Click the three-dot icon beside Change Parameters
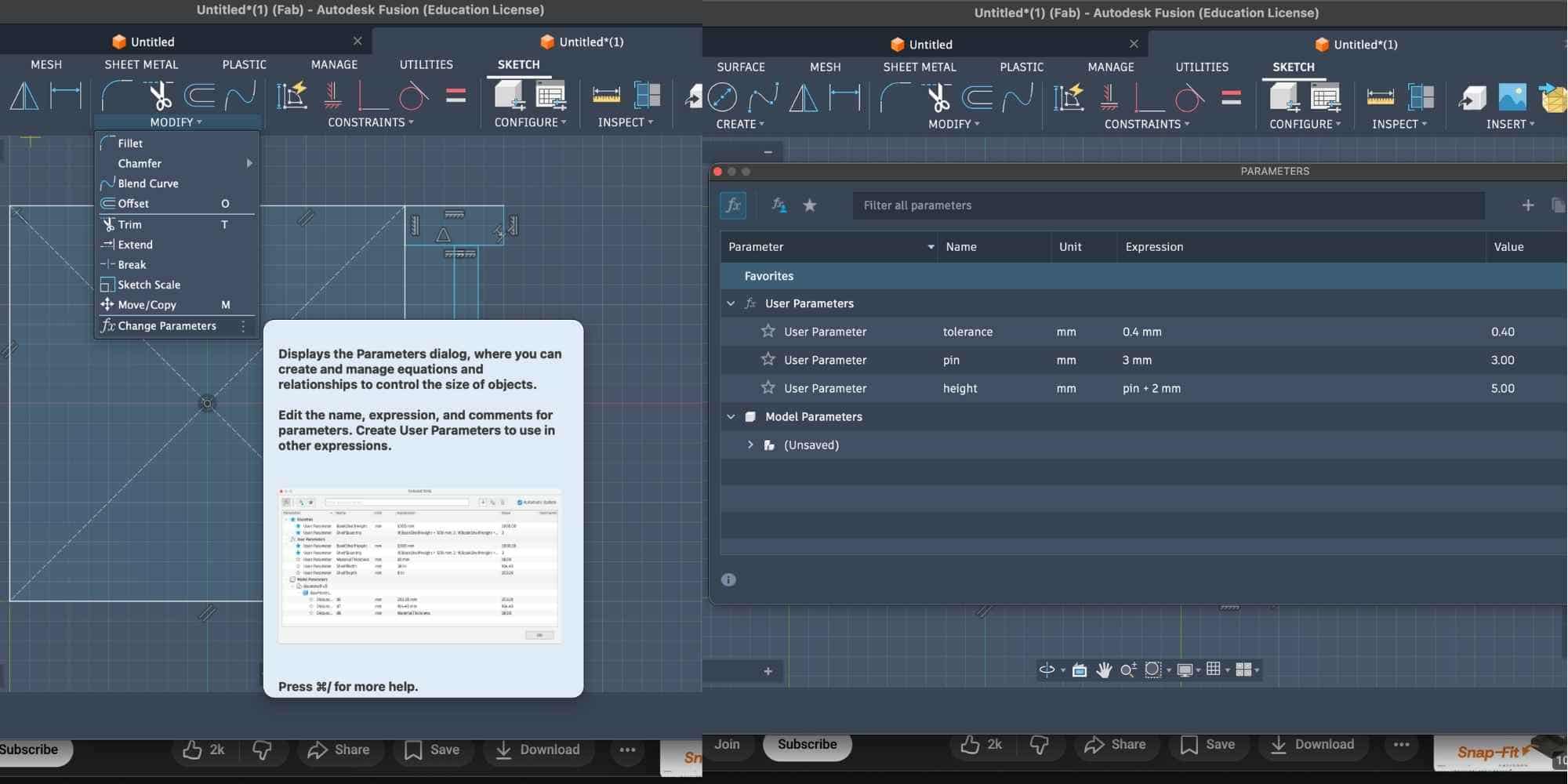This screenshot has width=1568, height=784. (243, 326)
